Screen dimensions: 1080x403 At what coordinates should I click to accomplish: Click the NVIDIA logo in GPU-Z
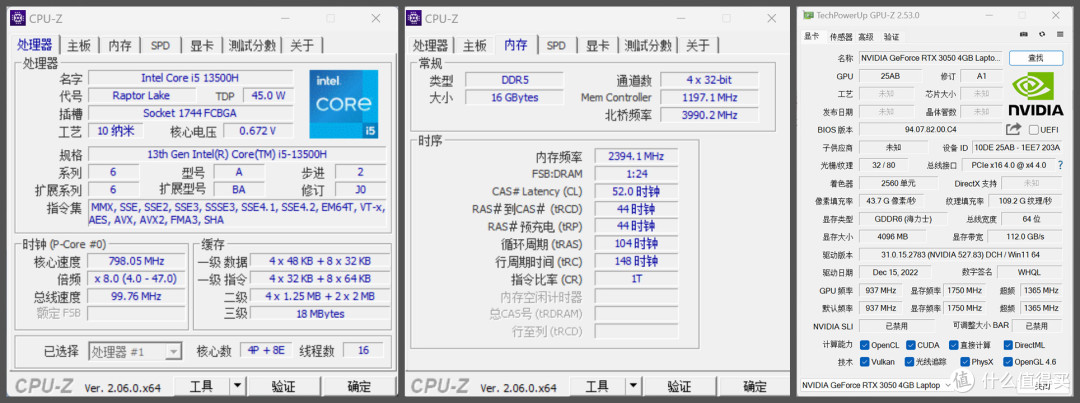tap(1035, 95)
